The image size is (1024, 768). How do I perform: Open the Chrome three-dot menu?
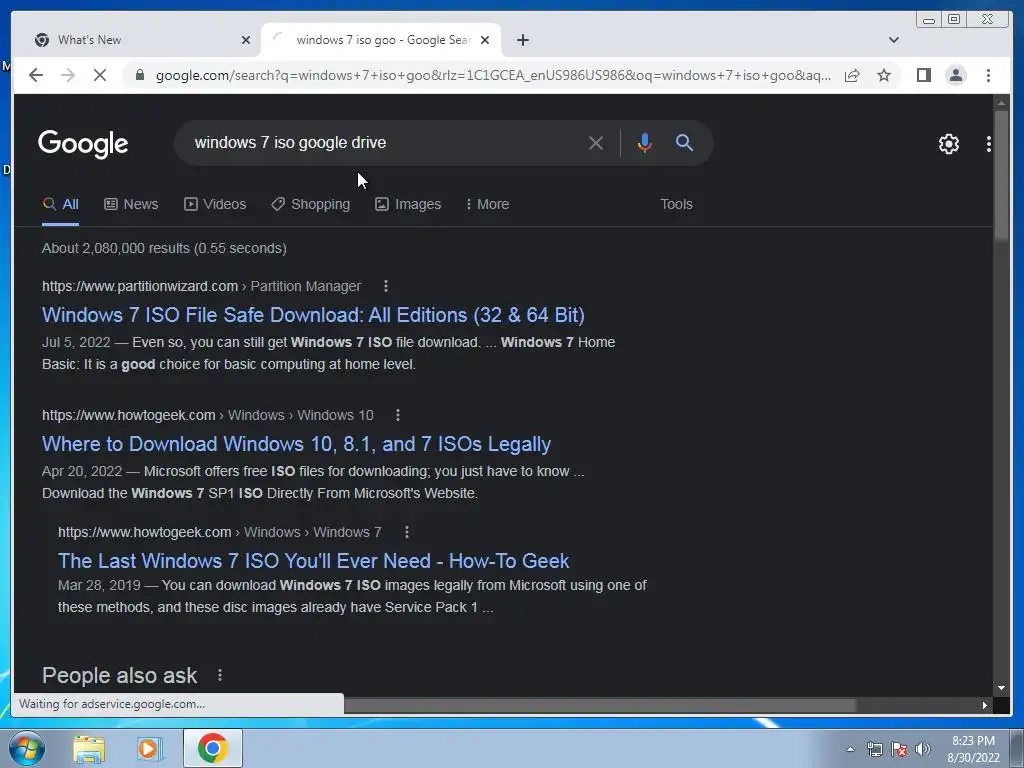988,75
